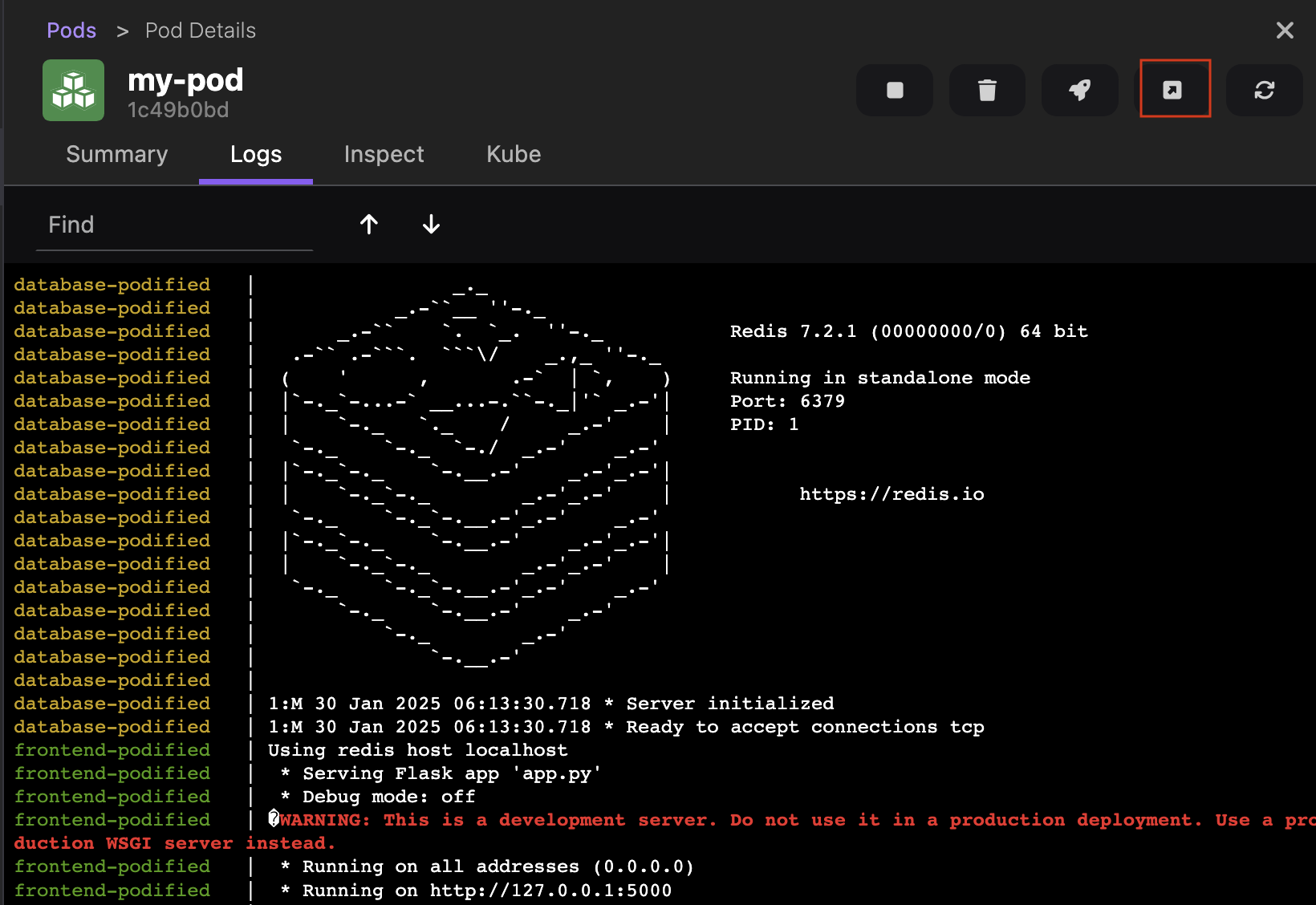Close the Pod Details panel

[x=1285, y=30]
